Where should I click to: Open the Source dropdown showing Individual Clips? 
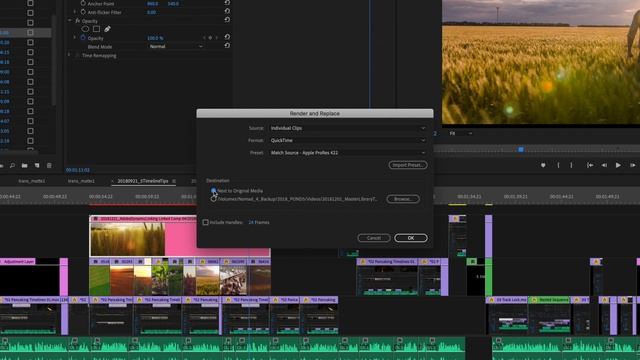347,128
